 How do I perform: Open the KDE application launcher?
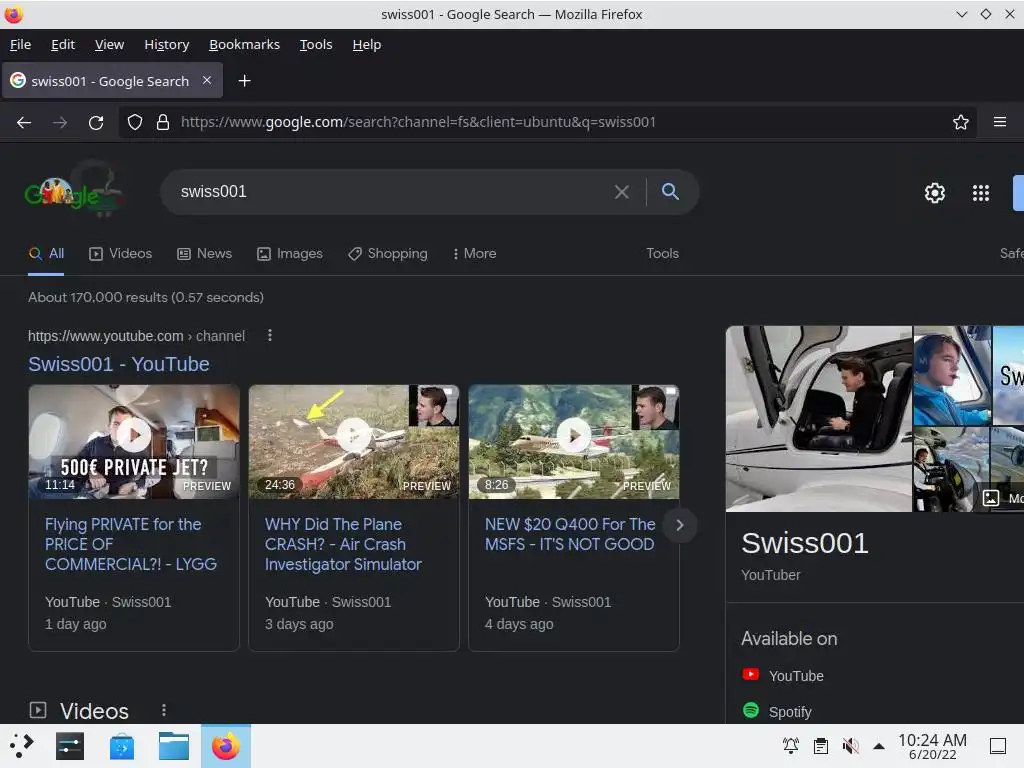[x=21, y=746]
